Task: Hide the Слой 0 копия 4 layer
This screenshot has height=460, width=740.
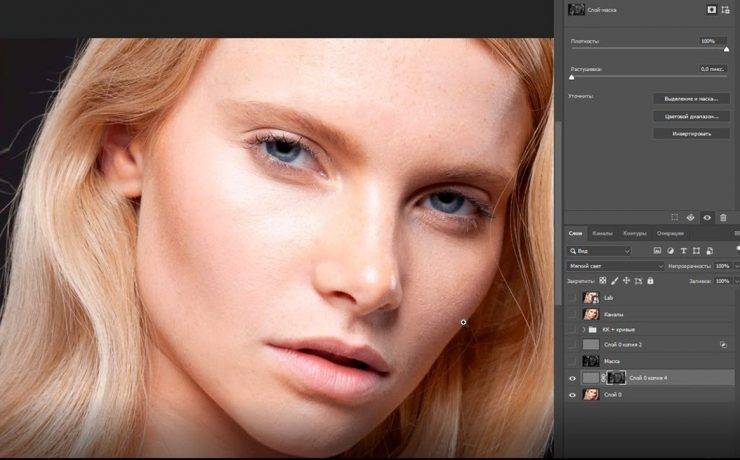Action: [x=572, y=378]
